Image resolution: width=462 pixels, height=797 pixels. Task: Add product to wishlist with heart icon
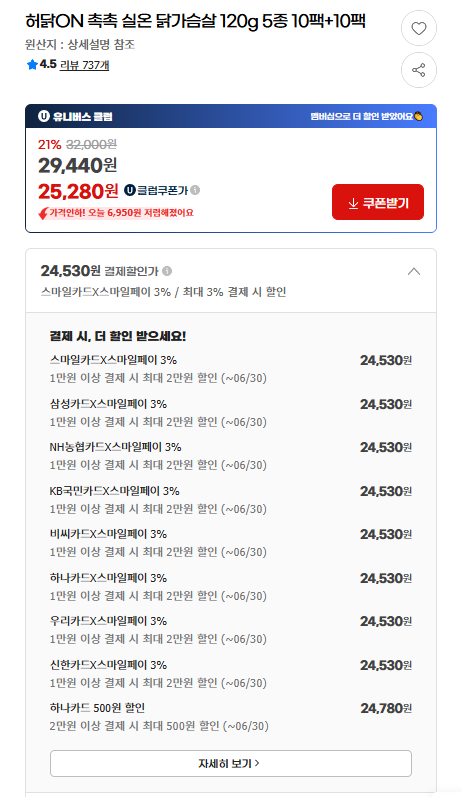pos(419,28)
